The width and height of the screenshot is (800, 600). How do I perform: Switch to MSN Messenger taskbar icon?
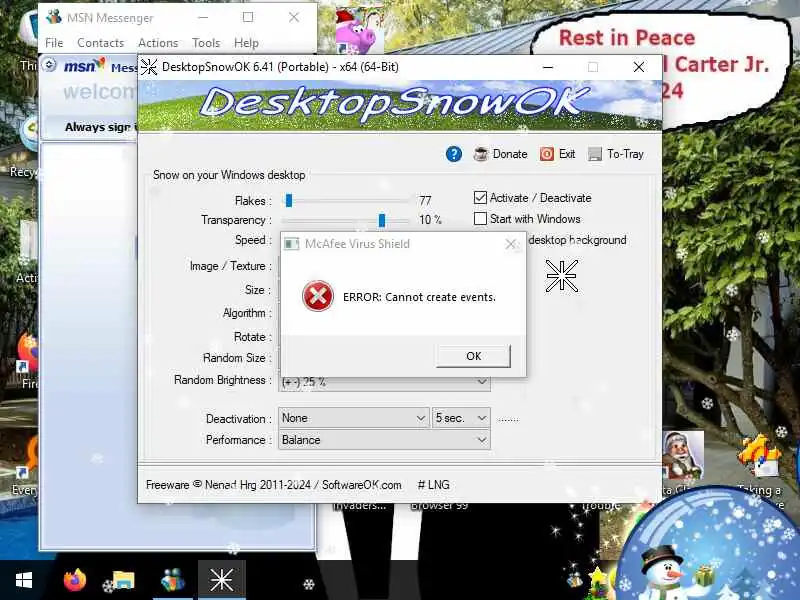click(172, 580)
